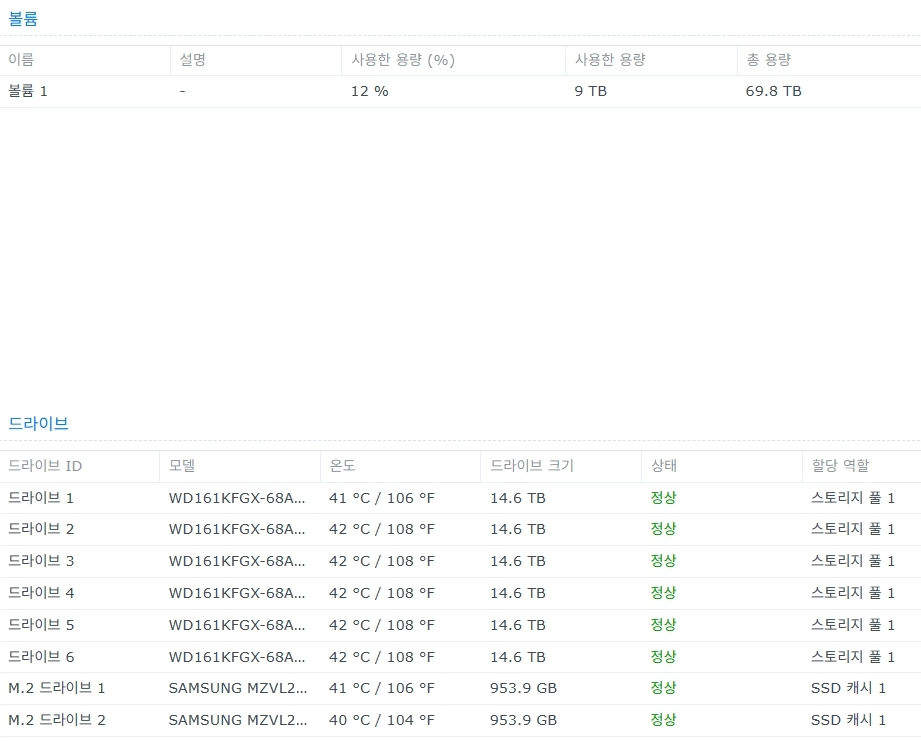Select the 볼륨 1 row name
Viewport: 921px width, 741px height.
[28, 91]
